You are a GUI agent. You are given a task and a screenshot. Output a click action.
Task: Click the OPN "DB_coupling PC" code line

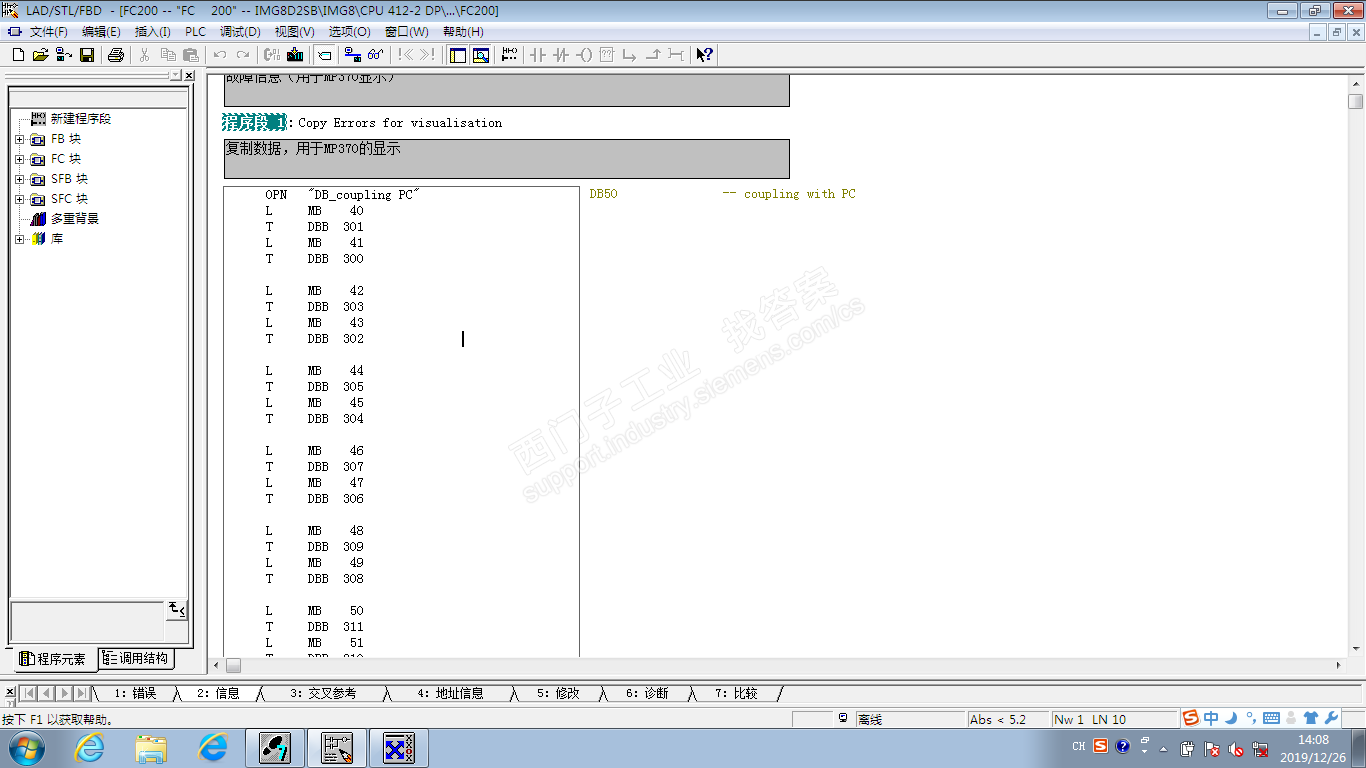coord(340,195)
